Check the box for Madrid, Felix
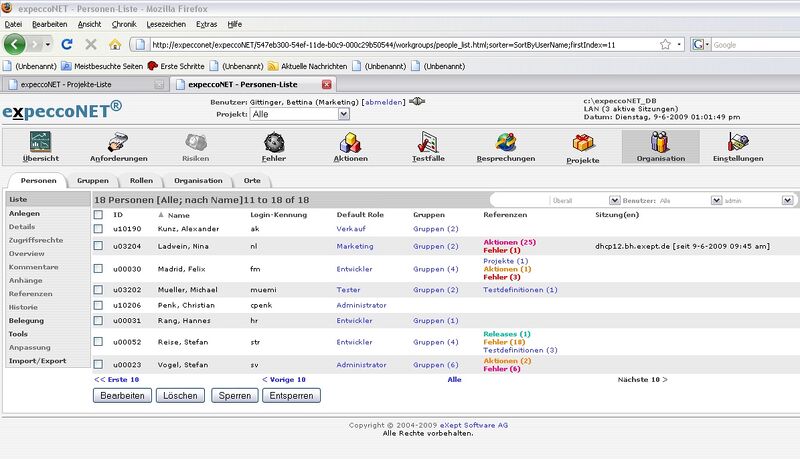Image resolution: width=800 pixels, height=459 pixels. (x=98, y=268)
